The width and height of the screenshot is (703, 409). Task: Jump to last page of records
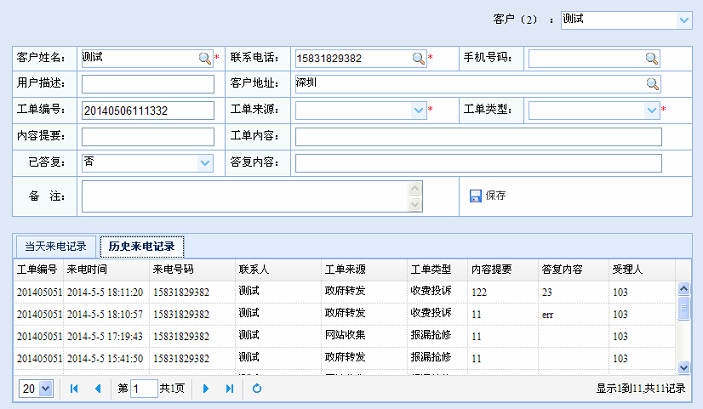229,388
